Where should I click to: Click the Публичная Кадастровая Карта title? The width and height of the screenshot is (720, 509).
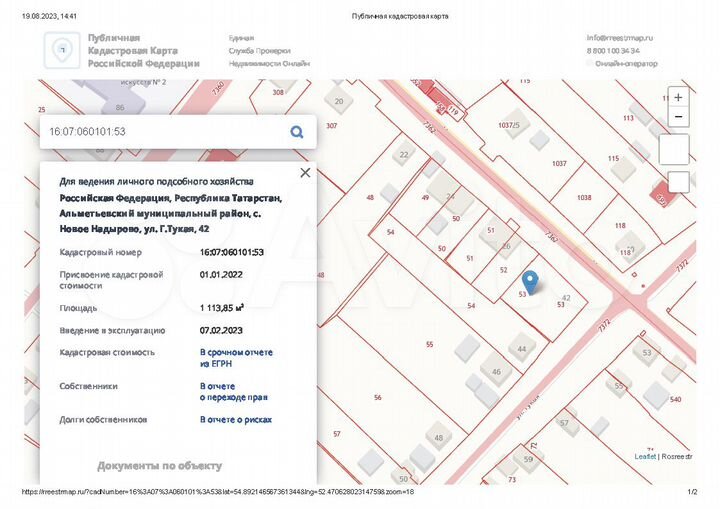[x=144, y=51]
